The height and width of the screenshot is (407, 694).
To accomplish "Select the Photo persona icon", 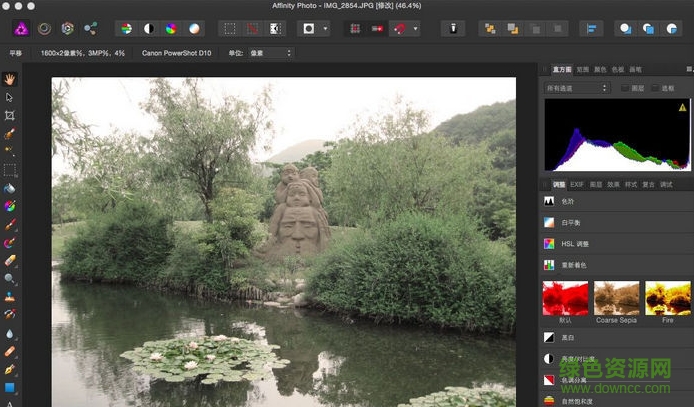I will [21, 29].
